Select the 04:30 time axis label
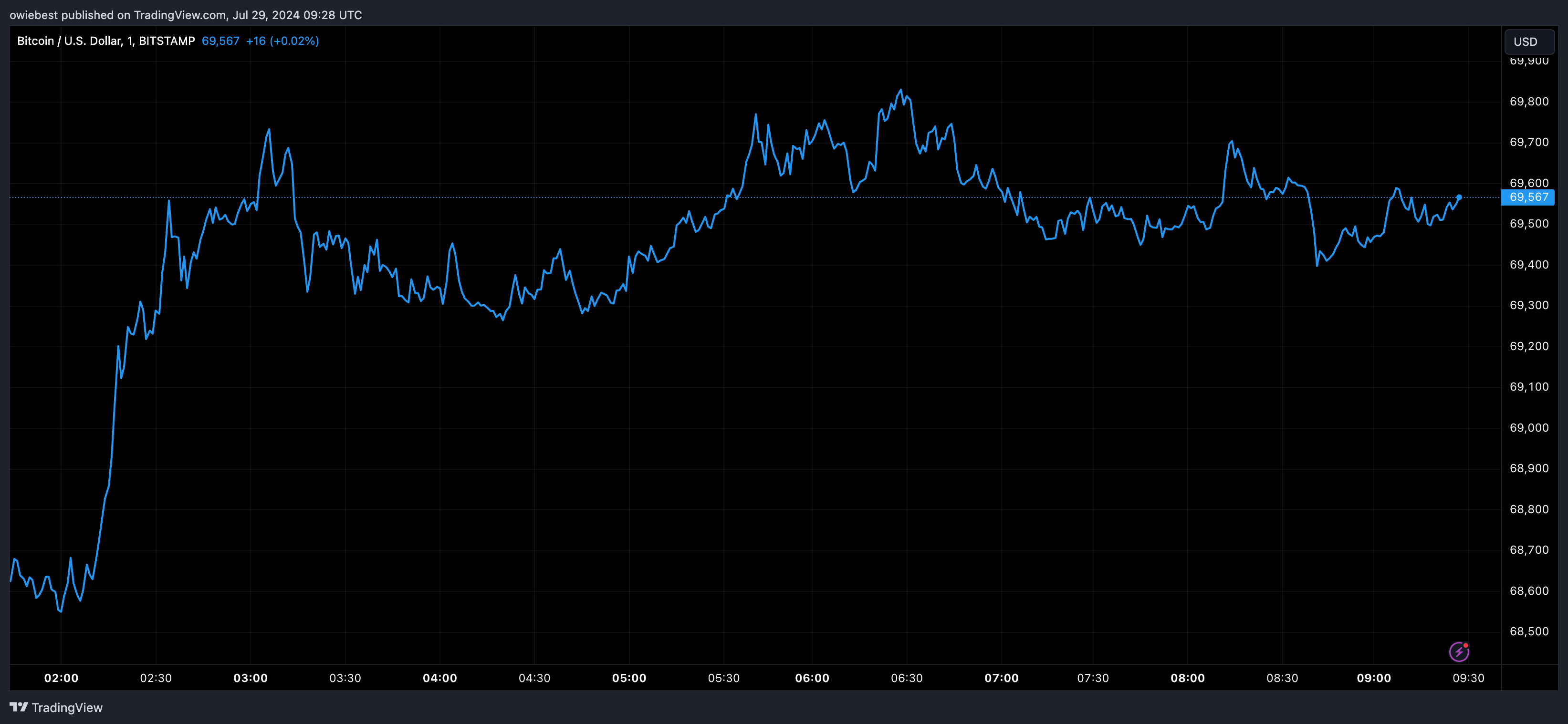 click(534, 678)
